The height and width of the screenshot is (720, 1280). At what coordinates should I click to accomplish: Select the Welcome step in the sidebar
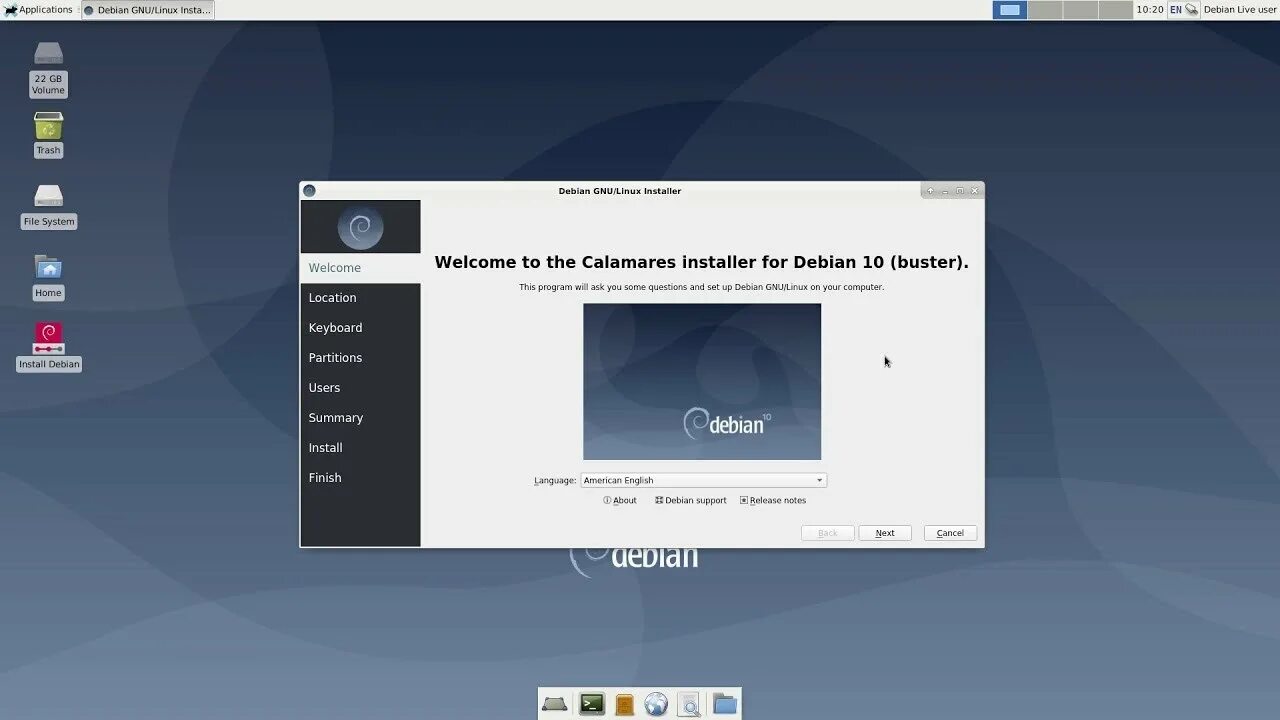tap(360, 268)
